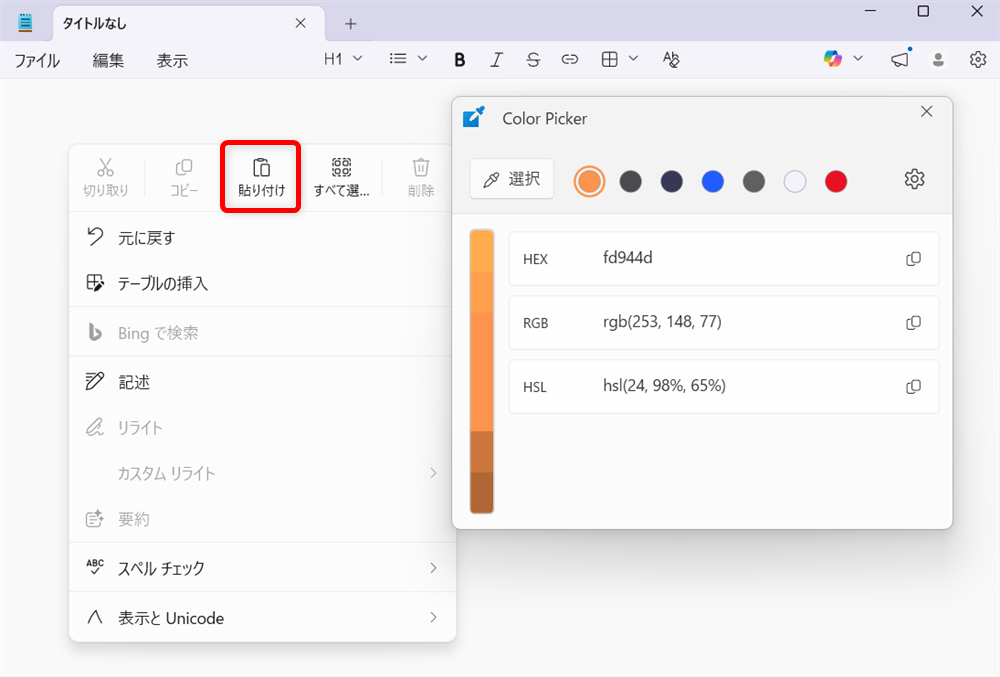Copy the RGB color value
The height and width of the screenshot is (677, 1000).
912,322
